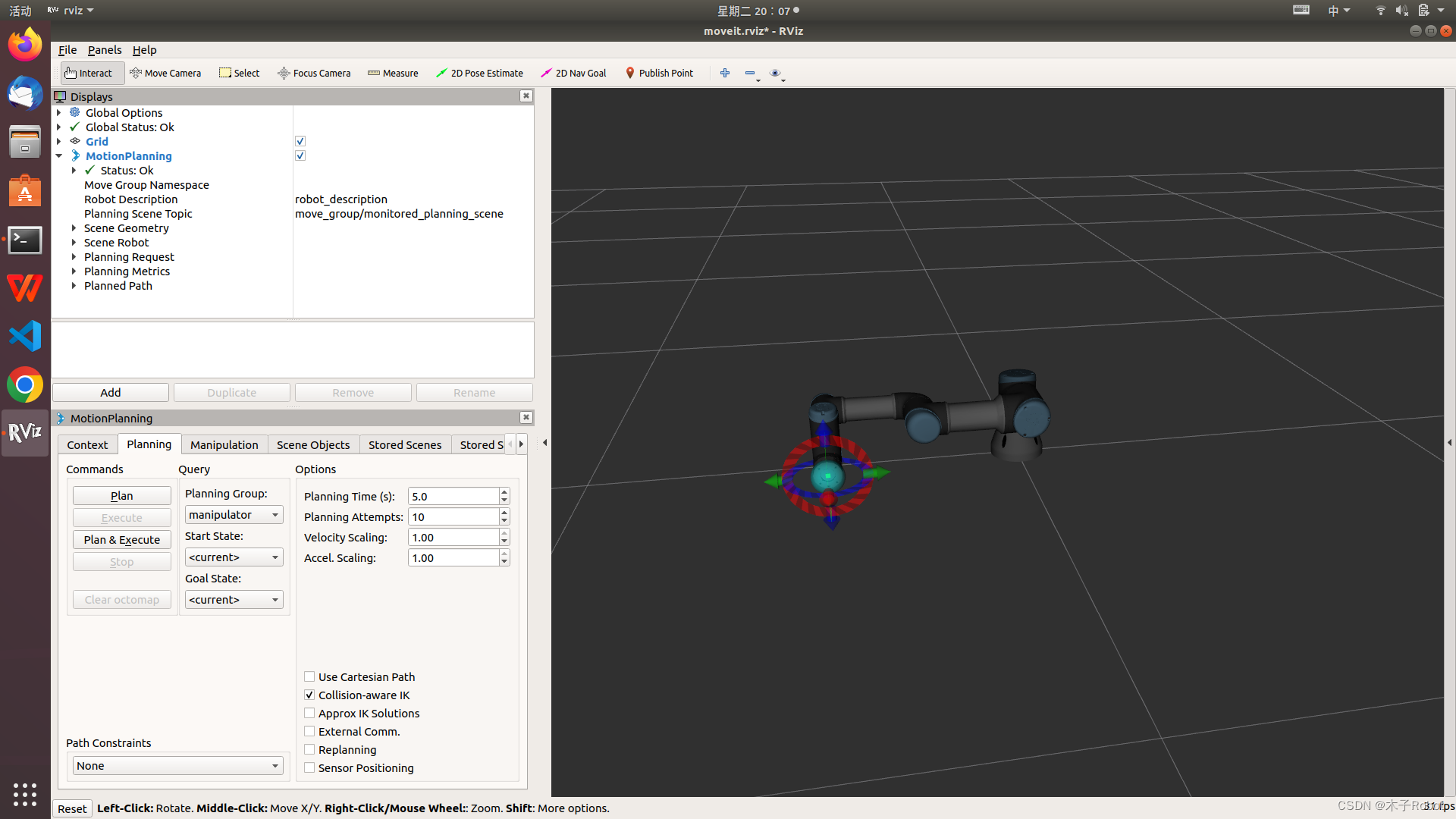
Task: Choose the Focus Camera tool
Action: click(314, 73)
